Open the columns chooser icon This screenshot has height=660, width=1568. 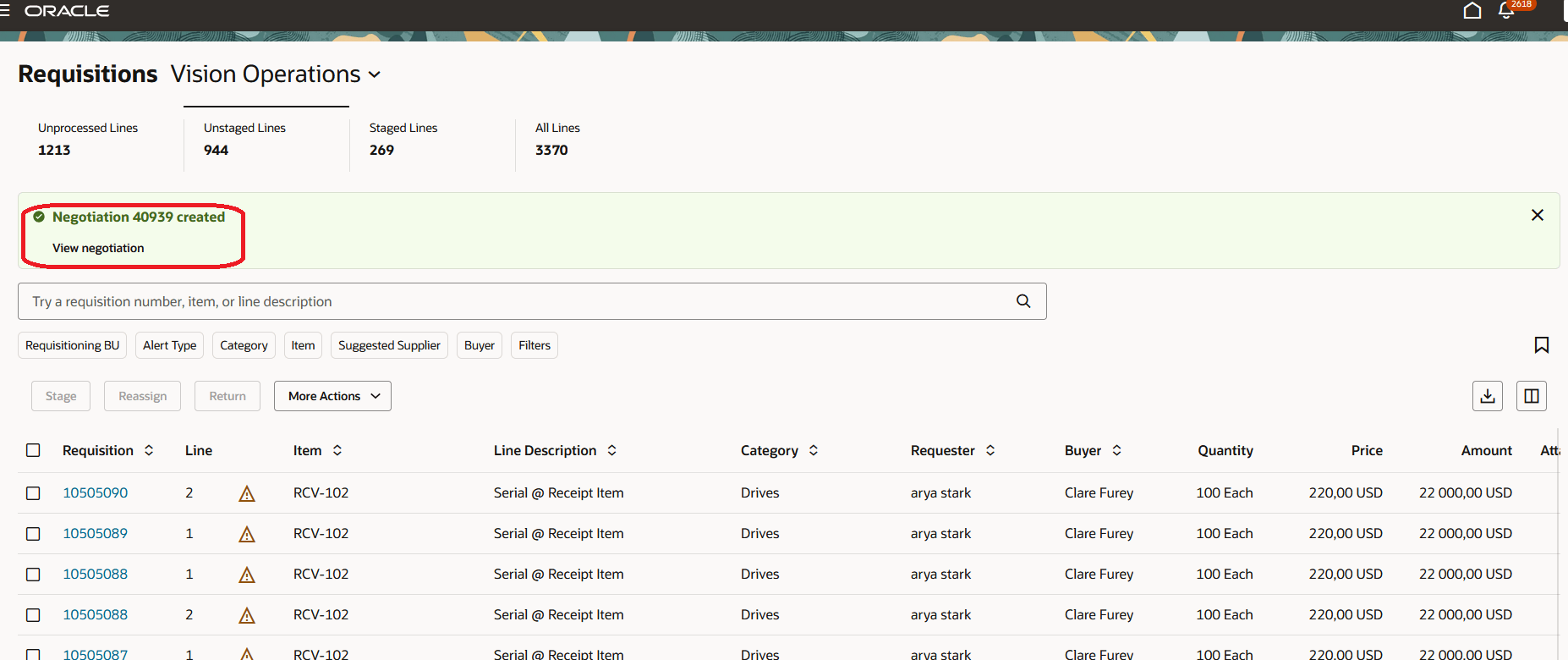coord(1532,396)
